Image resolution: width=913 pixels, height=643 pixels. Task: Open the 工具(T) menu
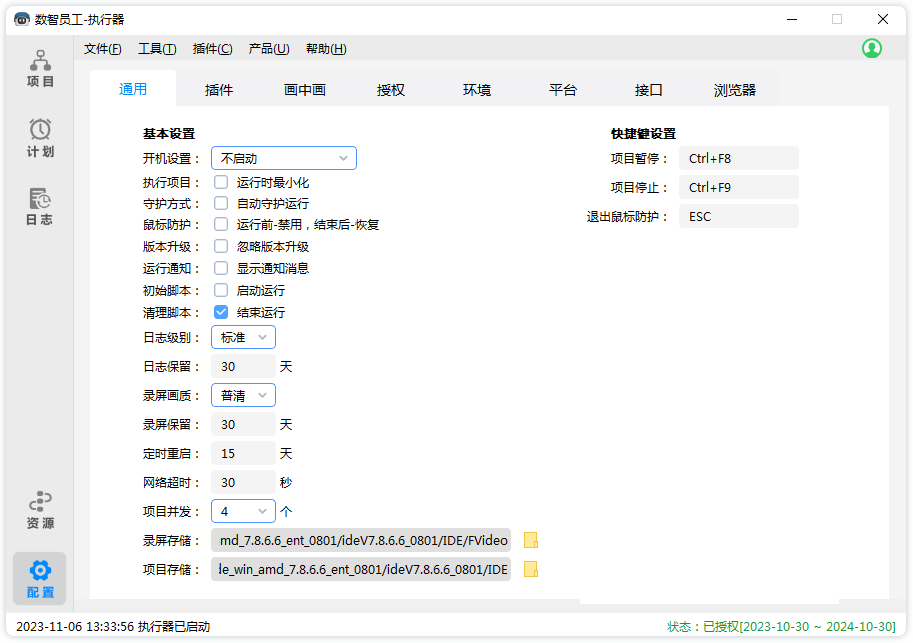157,49
